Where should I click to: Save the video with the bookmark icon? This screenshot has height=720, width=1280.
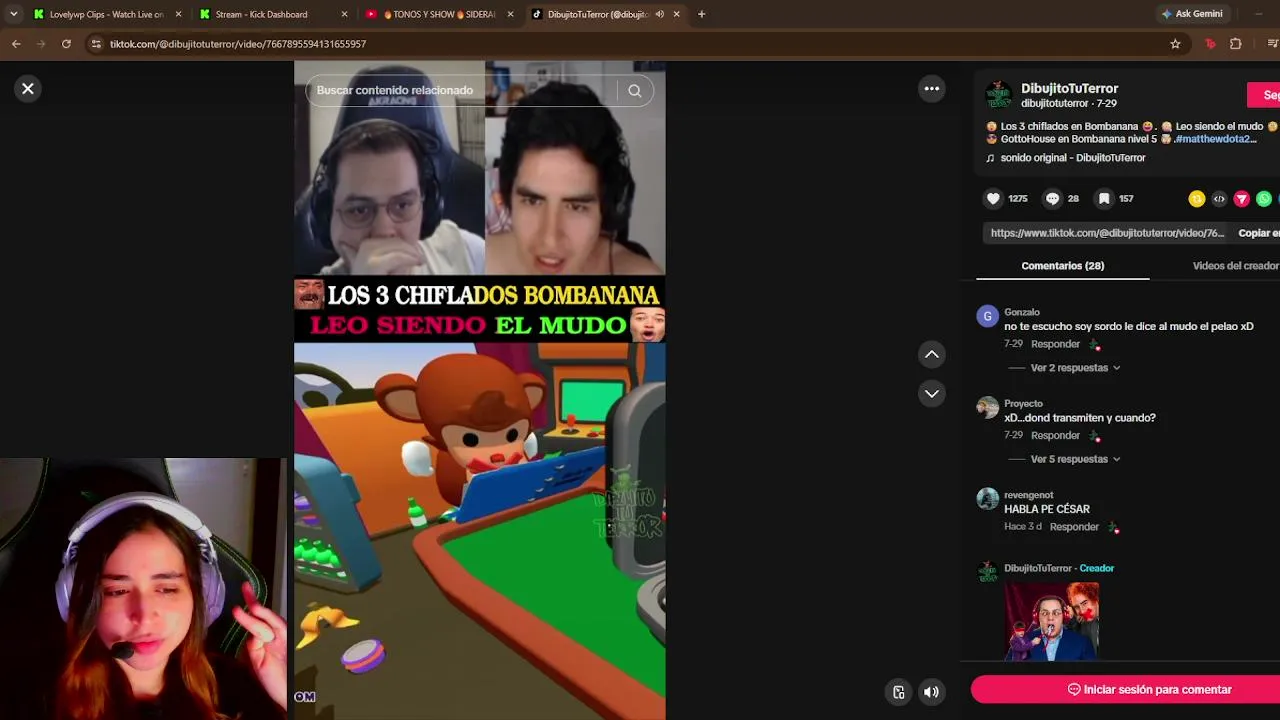(1104, 199)
